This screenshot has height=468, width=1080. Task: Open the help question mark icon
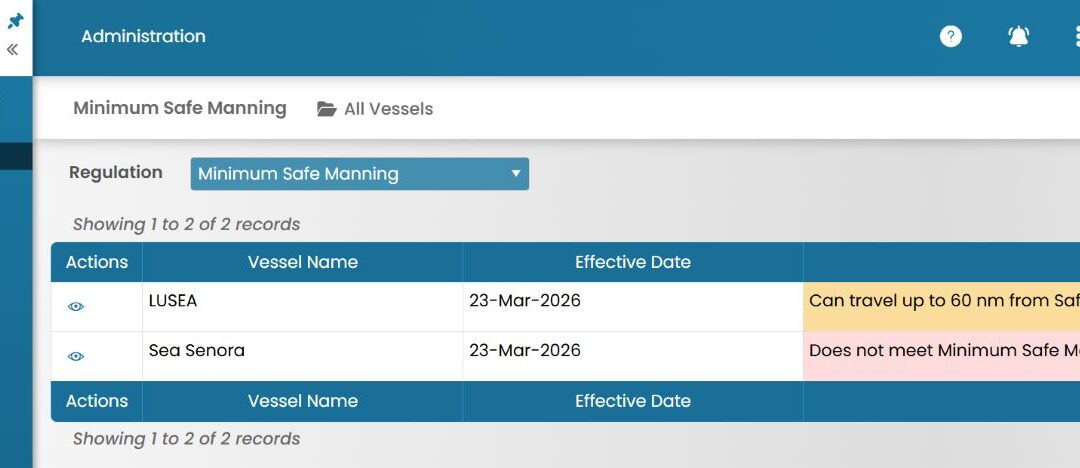coord(951,37)
